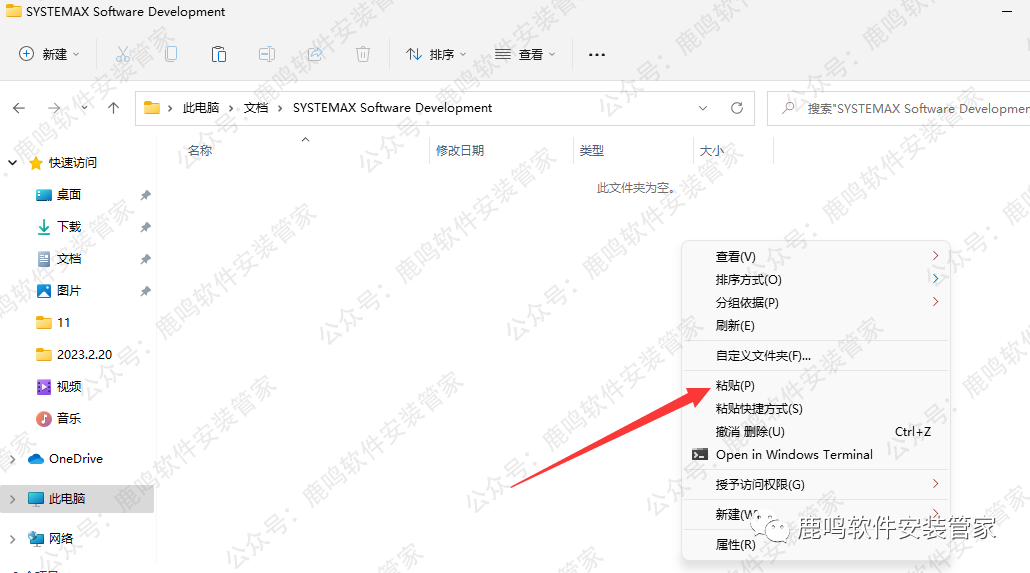The width and height of the screenshot is (1030, 573).
Task: Open the 新建 (New) dropdown button
Action: point(49,54)
